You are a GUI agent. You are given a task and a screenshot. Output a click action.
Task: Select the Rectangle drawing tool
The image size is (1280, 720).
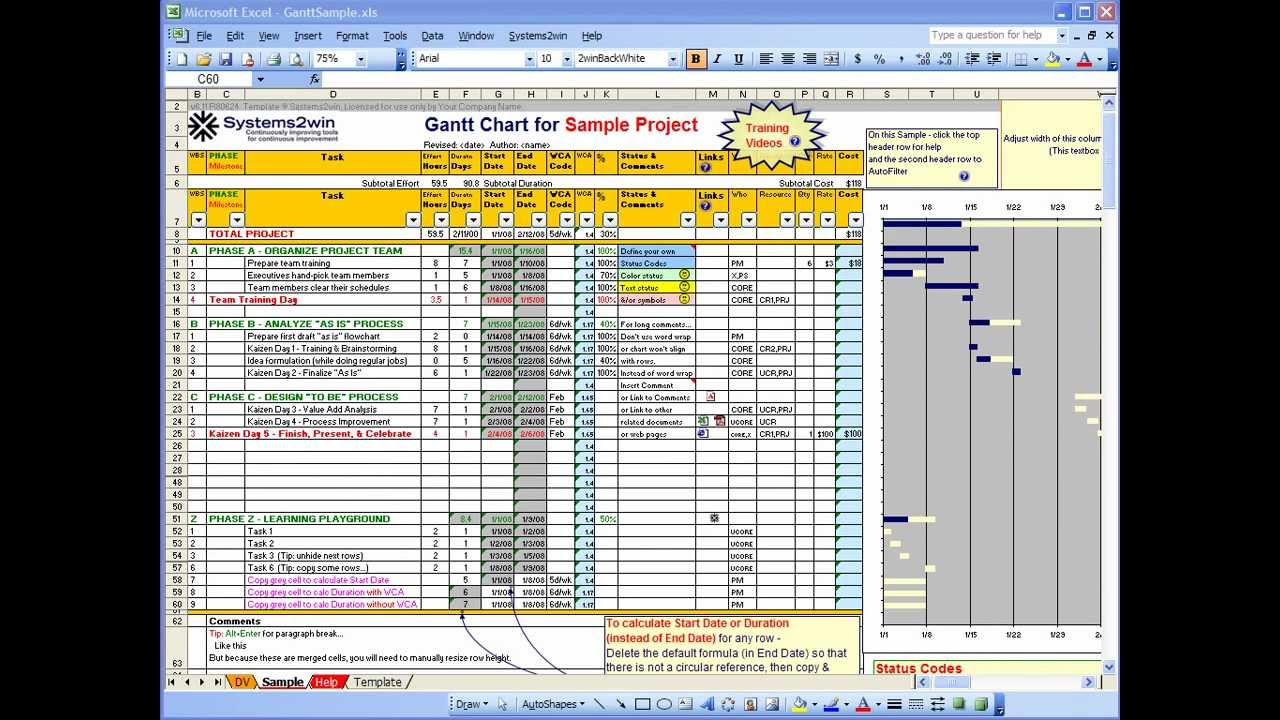pos(643,704)
